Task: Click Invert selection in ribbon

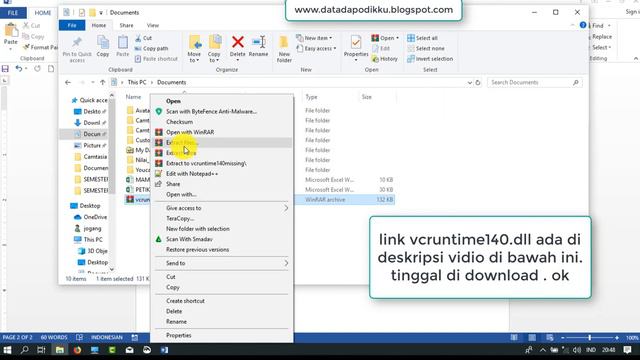Action: click(x=430, y=59)
